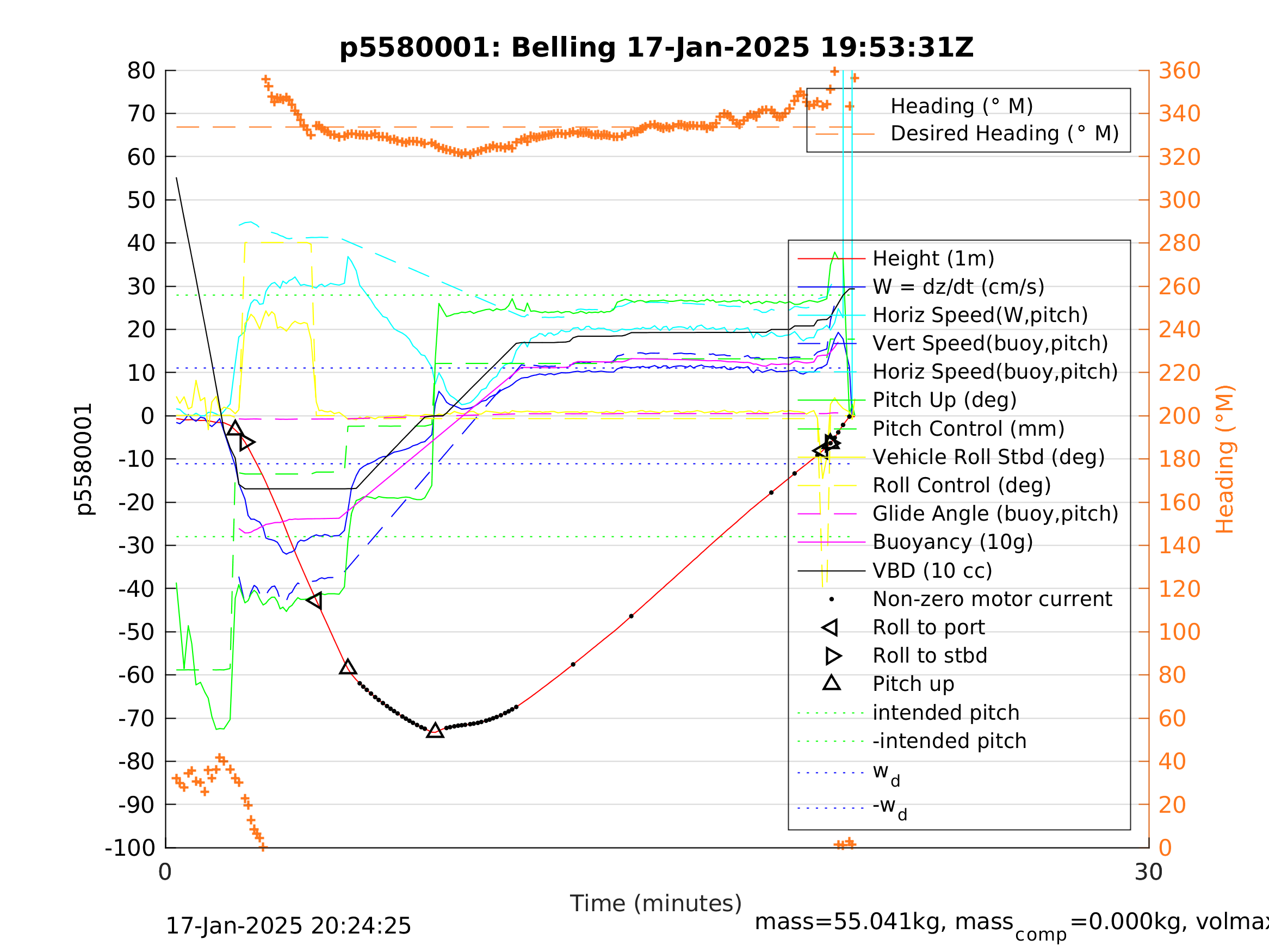Click 'Non-zero motor current' legend label

[x=992, y=599]
